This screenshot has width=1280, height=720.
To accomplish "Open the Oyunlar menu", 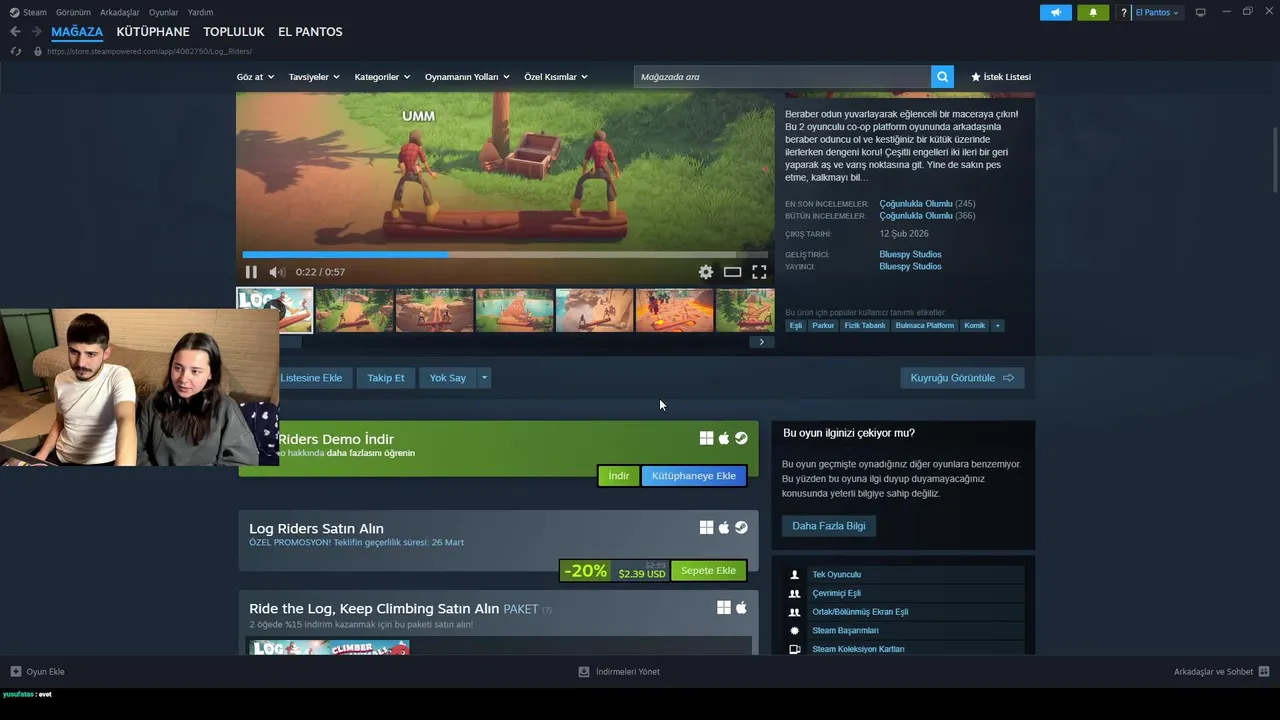I will (x=164, y=12).
